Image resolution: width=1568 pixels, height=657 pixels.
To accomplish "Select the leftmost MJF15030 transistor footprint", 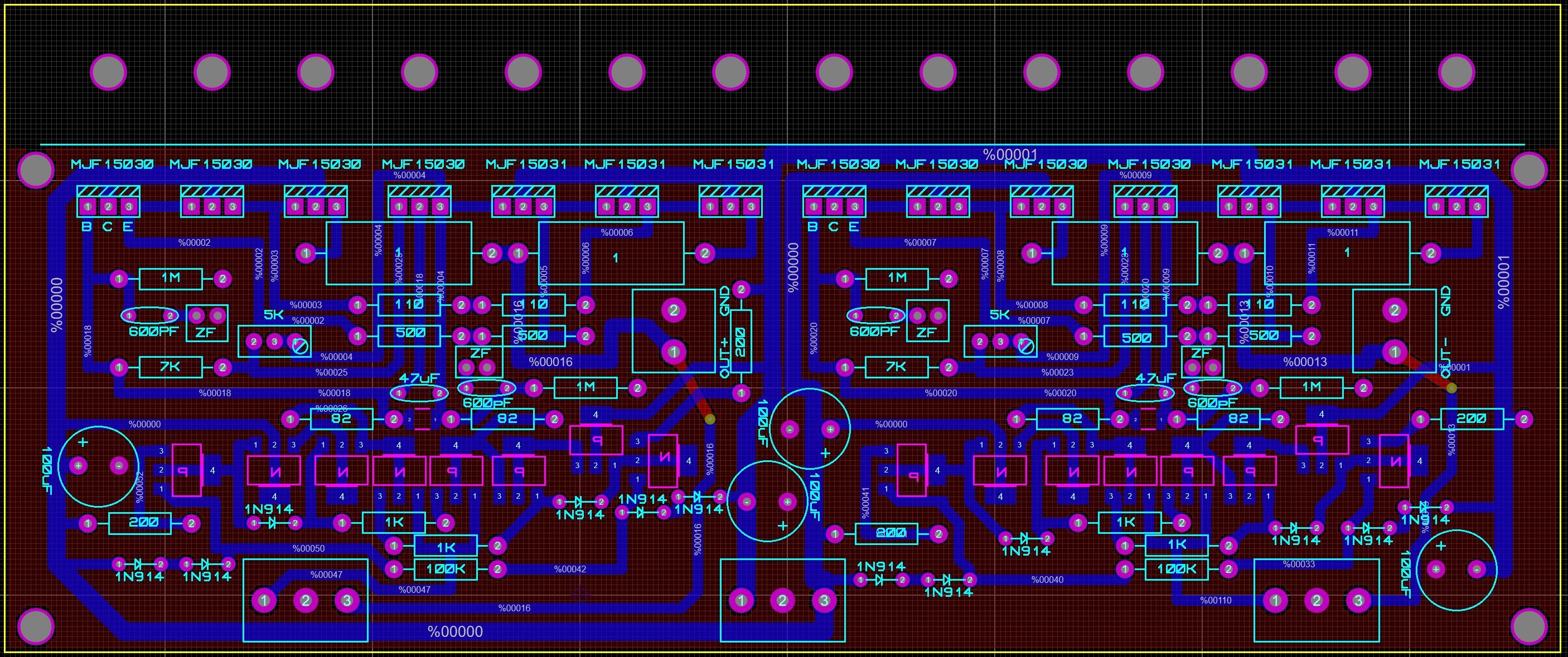I will coord(108,202).
